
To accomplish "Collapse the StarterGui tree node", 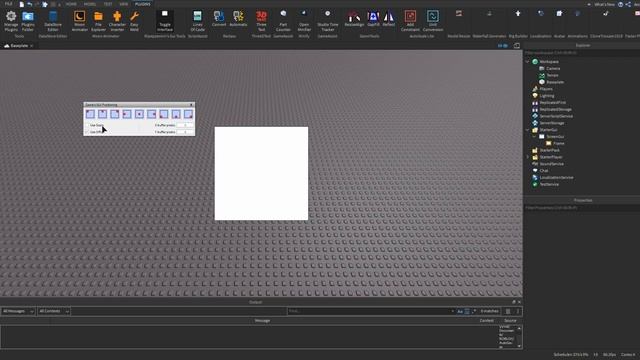I will pyautogui.click(x=527, y=130).
